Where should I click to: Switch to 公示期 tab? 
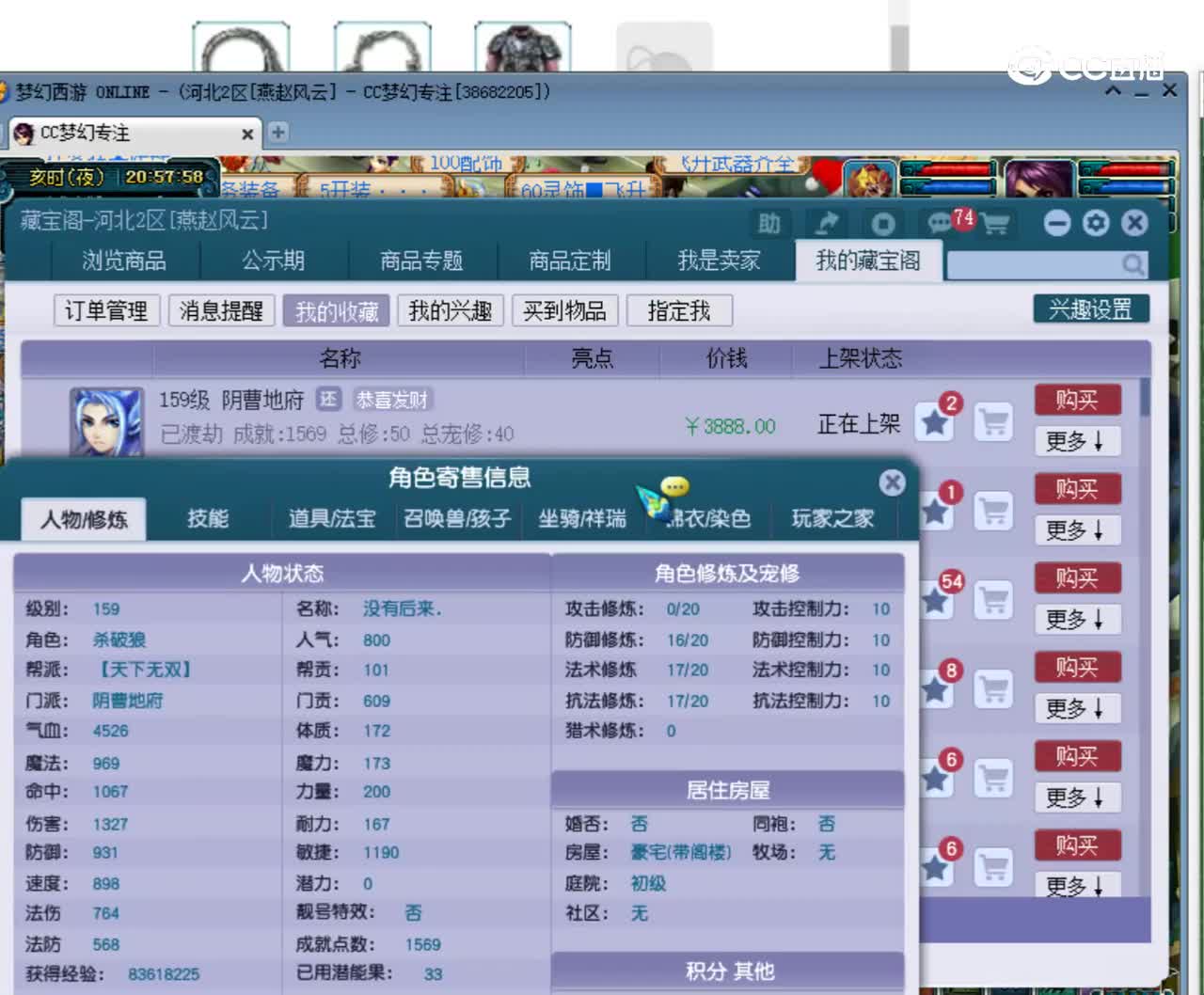pyautogui.click(x=274, y=261)
